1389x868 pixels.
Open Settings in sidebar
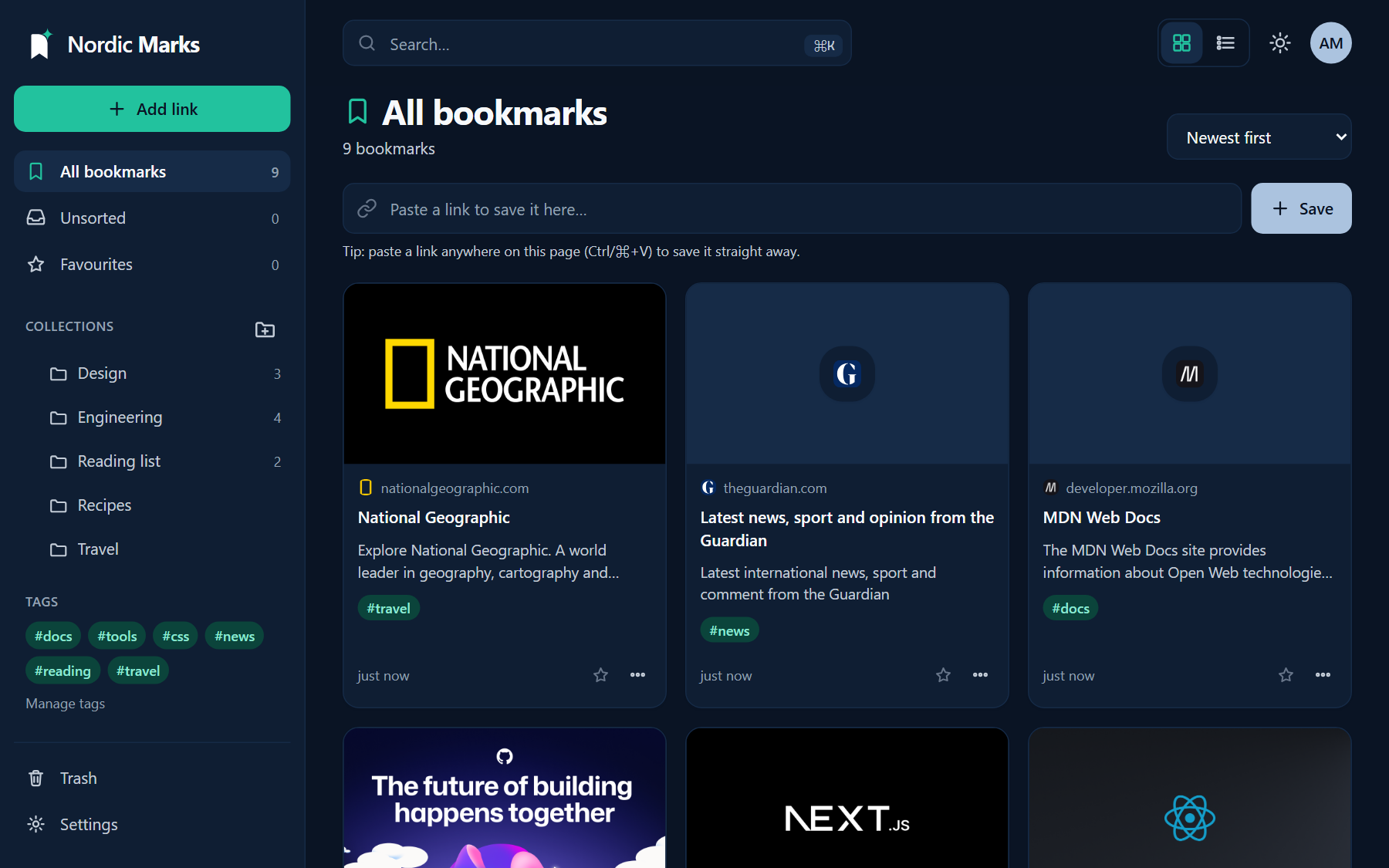[x=152, y=825]
